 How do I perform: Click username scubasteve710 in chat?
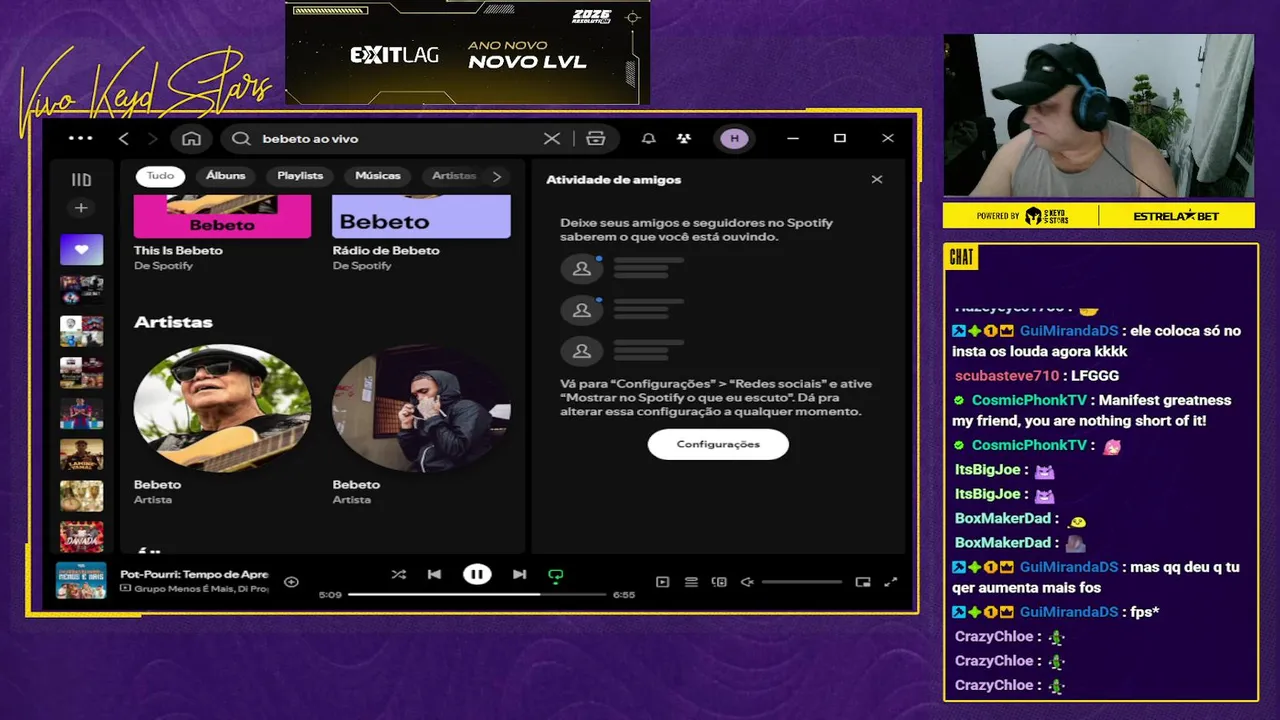tap(1006, 376)
